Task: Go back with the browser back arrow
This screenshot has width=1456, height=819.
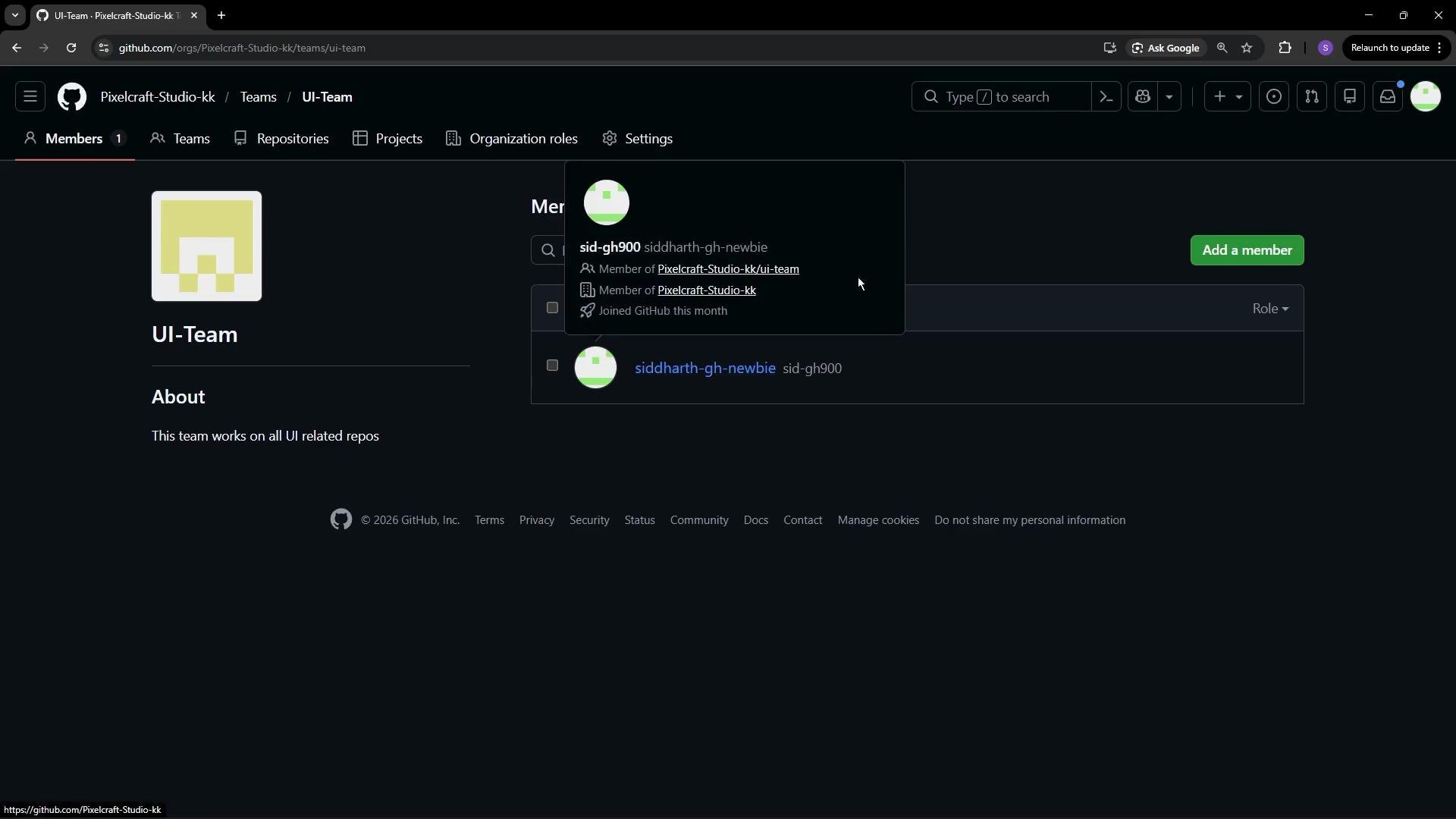Action: 17,48
